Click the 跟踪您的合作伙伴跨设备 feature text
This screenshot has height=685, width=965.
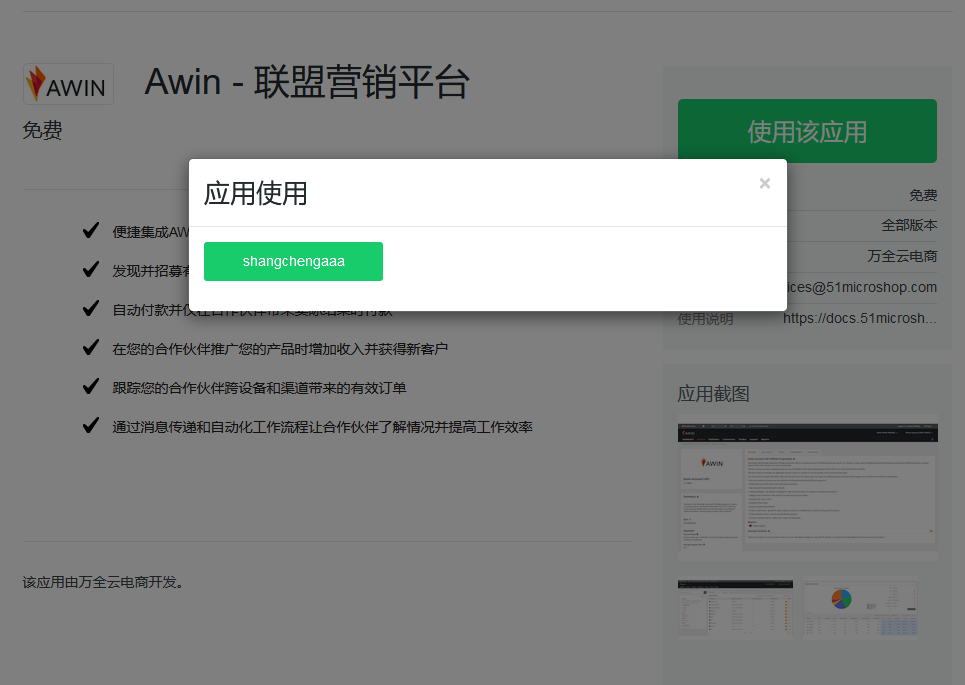(259, 388)
